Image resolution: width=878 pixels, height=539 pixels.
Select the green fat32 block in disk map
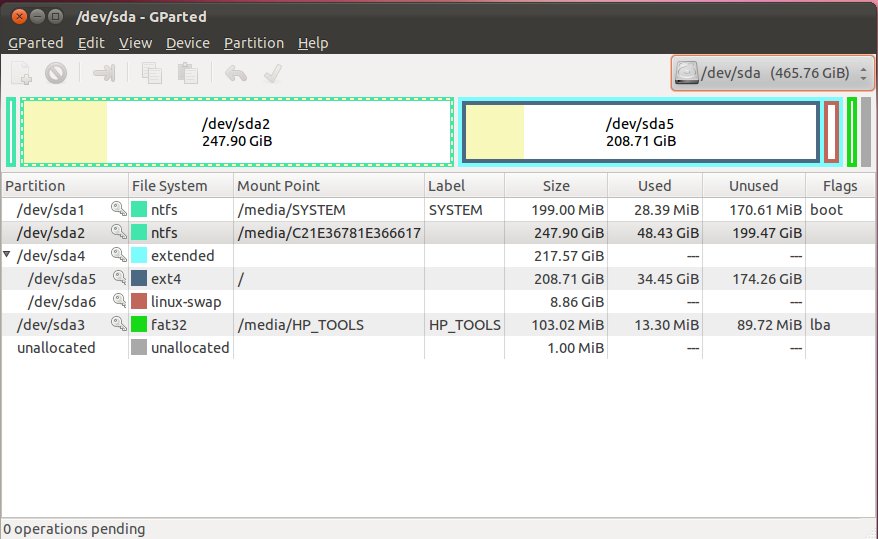[x=852, y=132]
